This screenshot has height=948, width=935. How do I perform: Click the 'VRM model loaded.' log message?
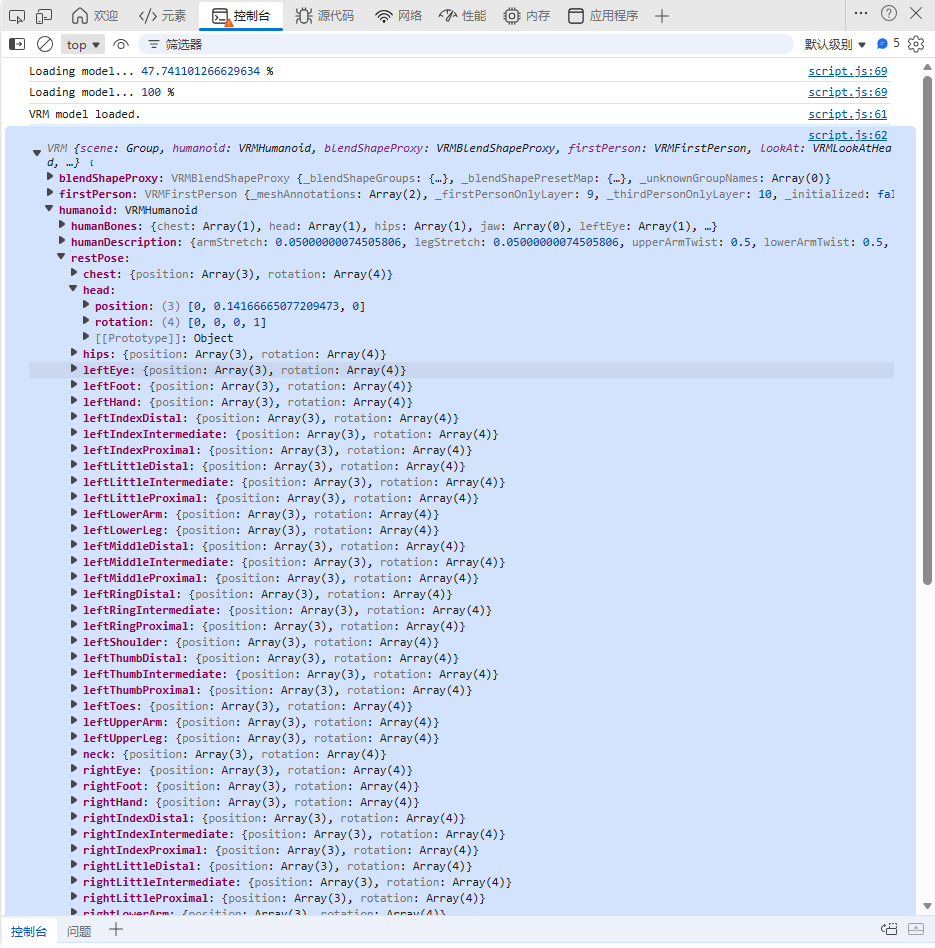point(85,114)
